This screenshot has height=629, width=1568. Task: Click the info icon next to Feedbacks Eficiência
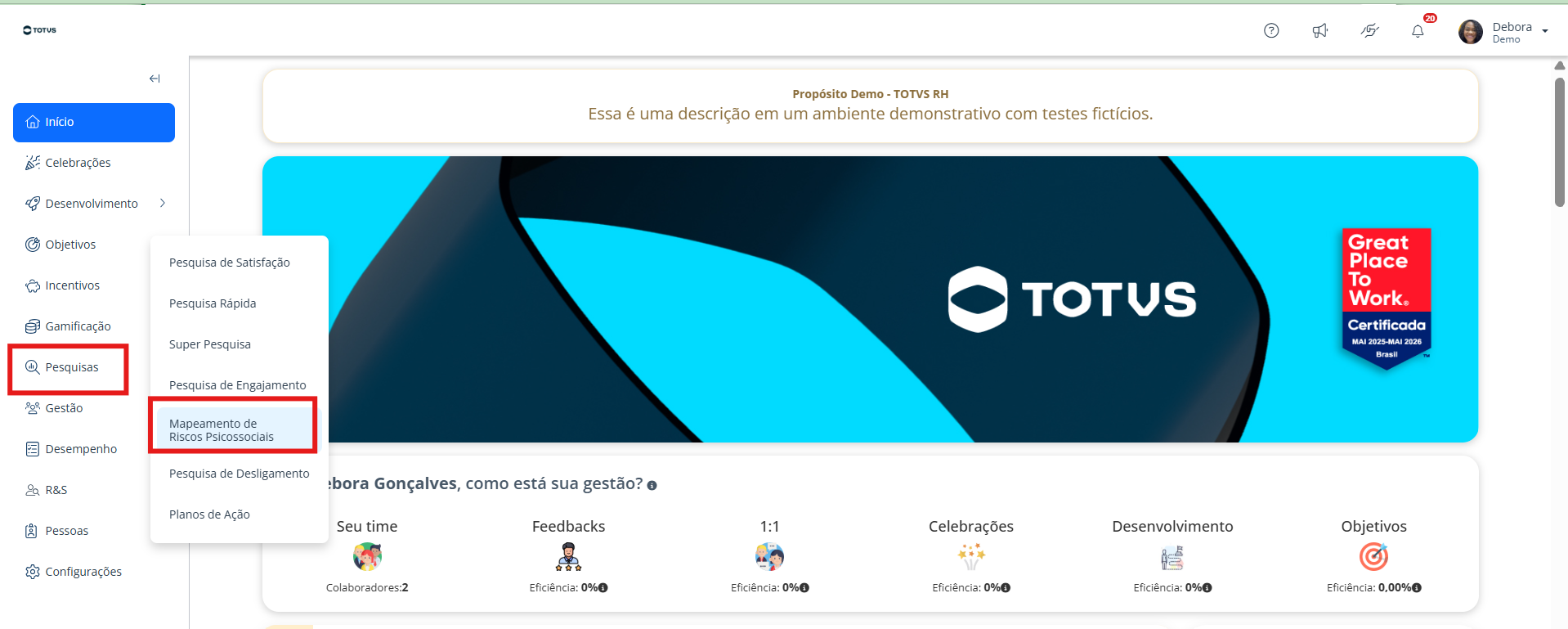[x=603, y=588]
